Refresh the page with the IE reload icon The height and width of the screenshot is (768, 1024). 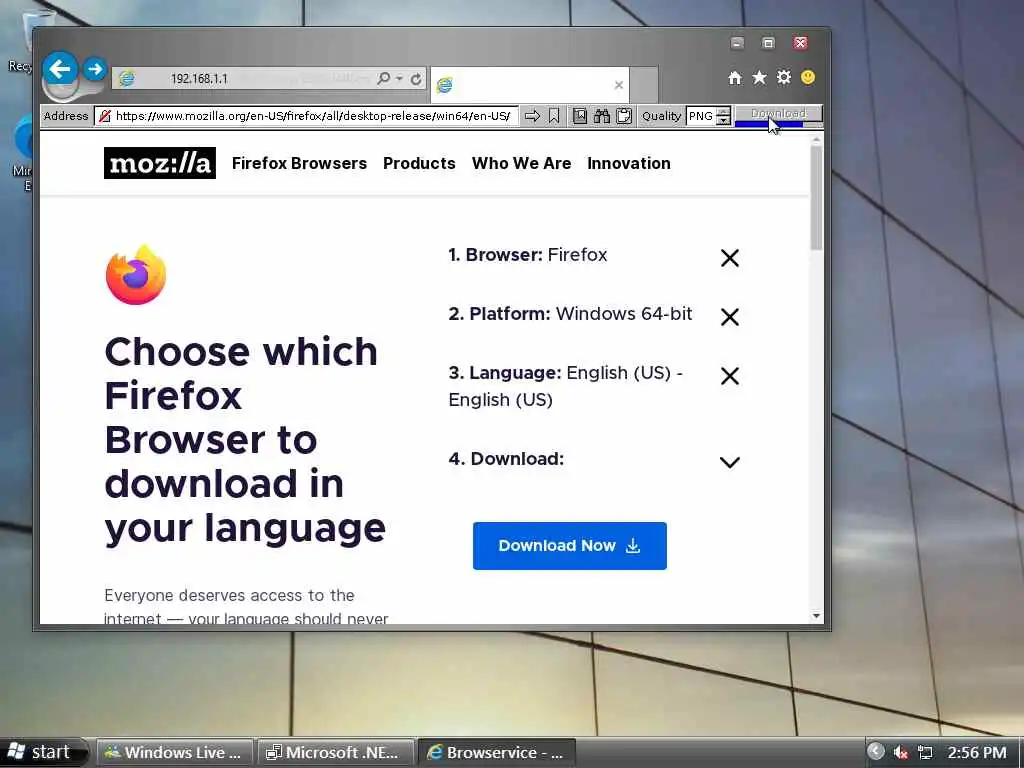pos(416,79)
